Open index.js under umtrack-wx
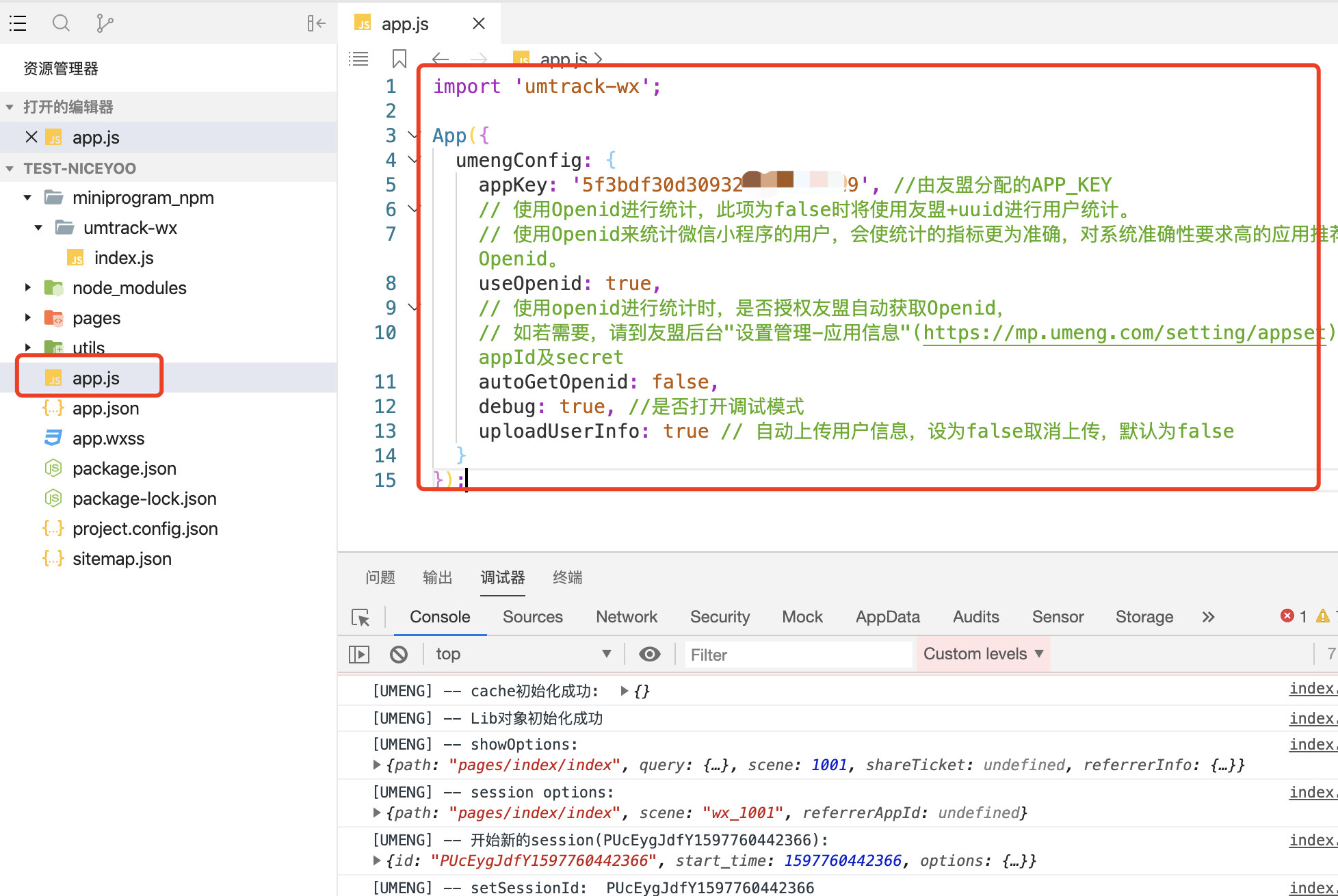1338x896 pixels. pyautogui.click(x=123, y=258)
